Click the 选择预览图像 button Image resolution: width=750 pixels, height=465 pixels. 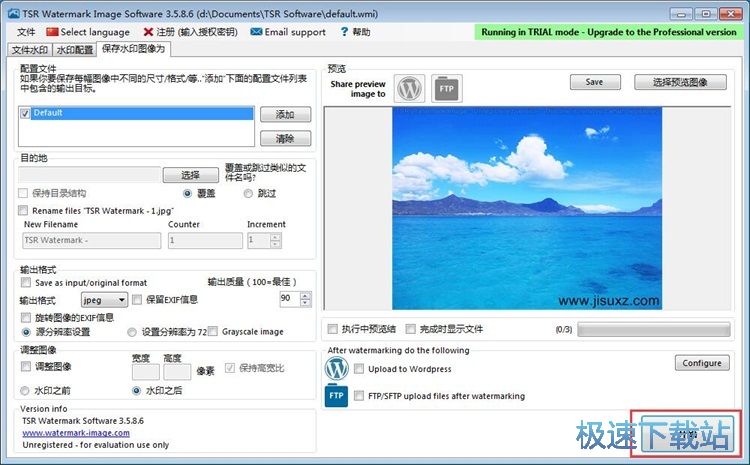[680, 82]
